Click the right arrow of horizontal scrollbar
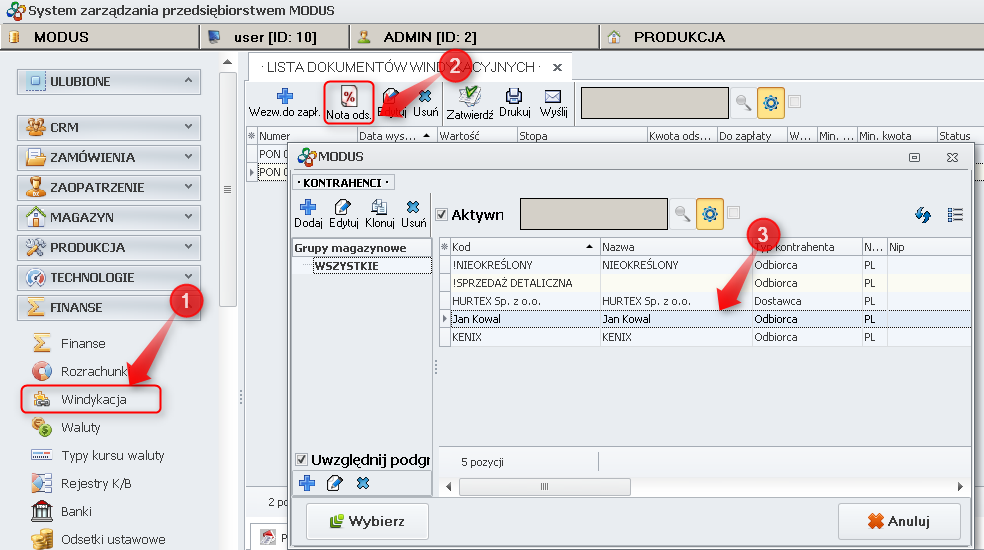 pos(960,487)
